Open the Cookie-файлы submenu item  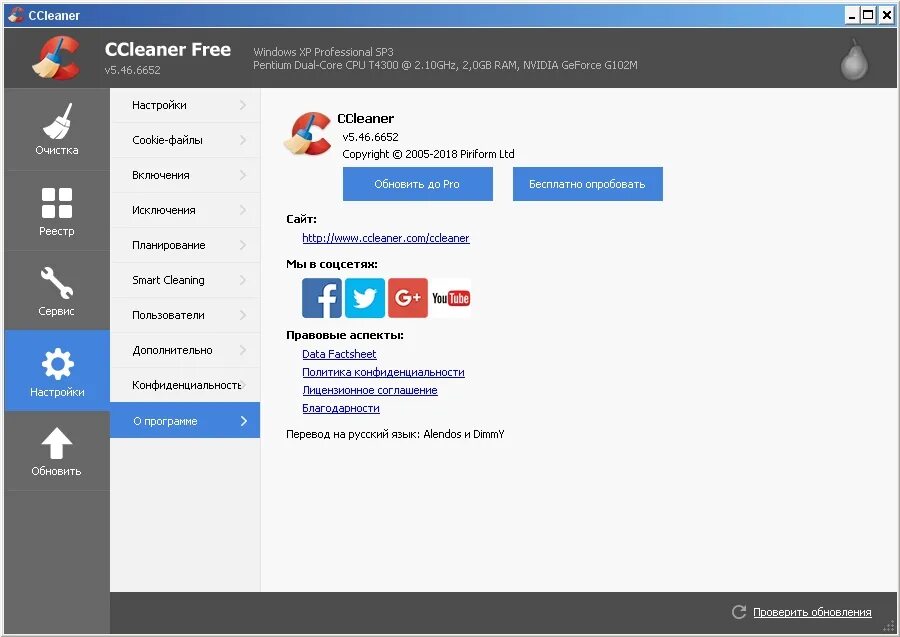pos(185,140)
